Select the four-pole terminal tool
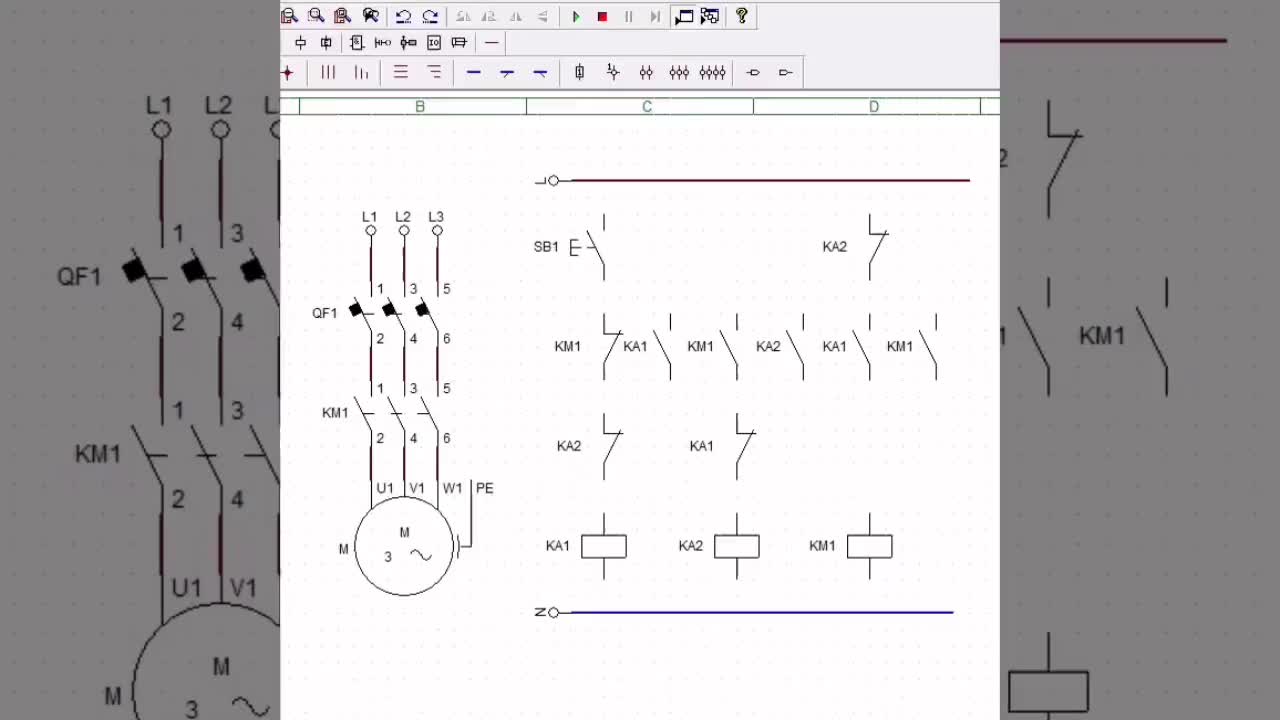The width and height of the screenshot is (1280, 720). [712, 72]
